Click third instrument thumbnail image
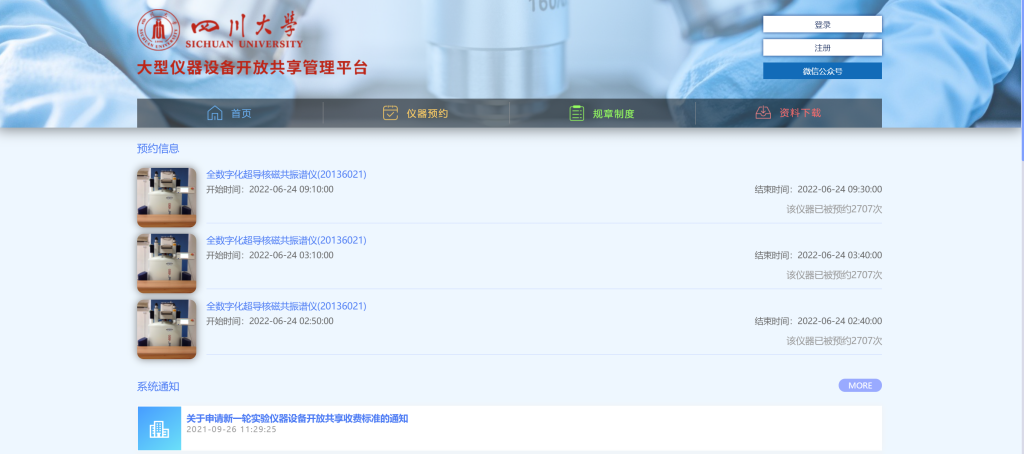 pos(166,328)
